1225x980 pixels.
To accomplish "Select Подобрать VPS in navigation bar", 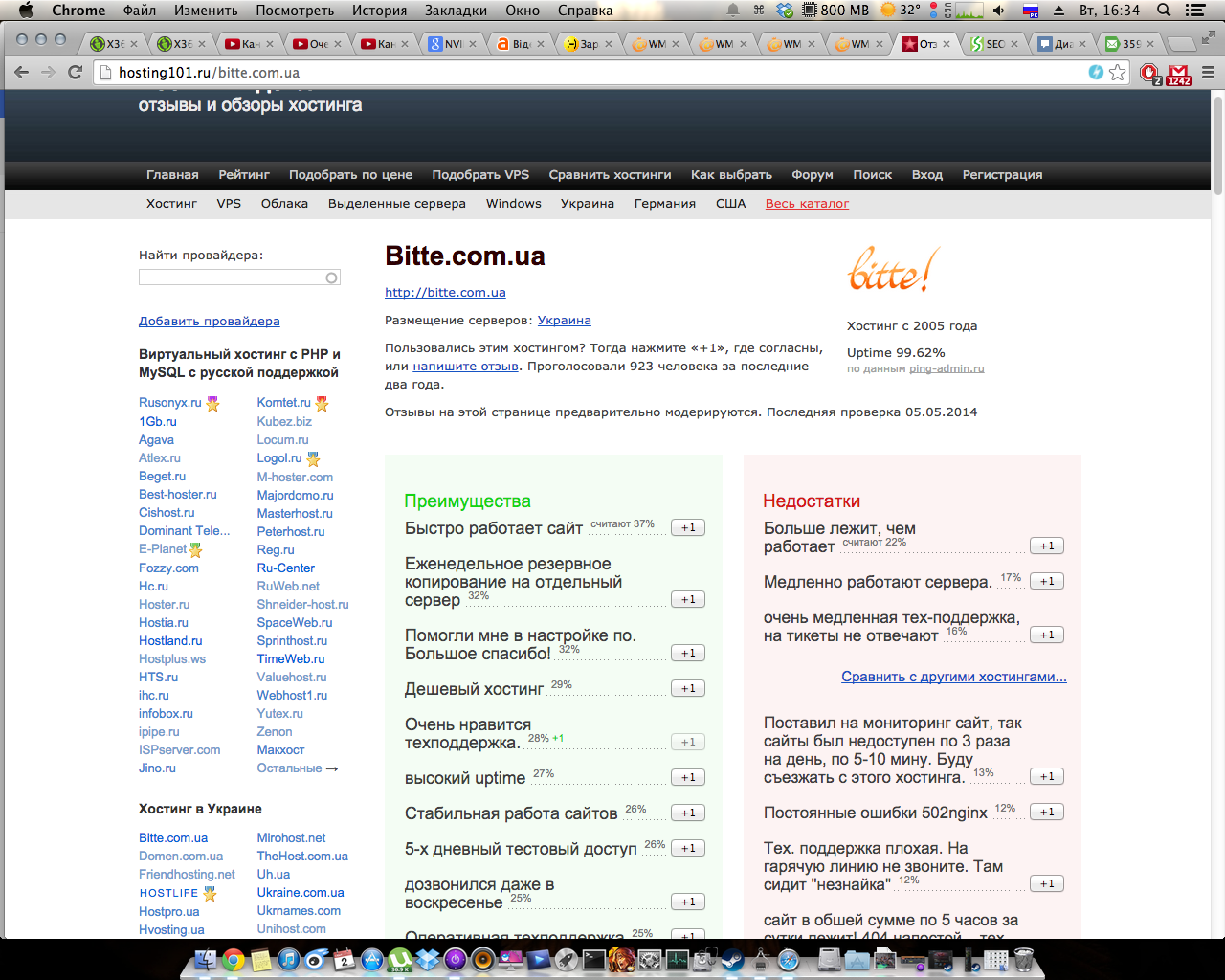I will 480,174.
